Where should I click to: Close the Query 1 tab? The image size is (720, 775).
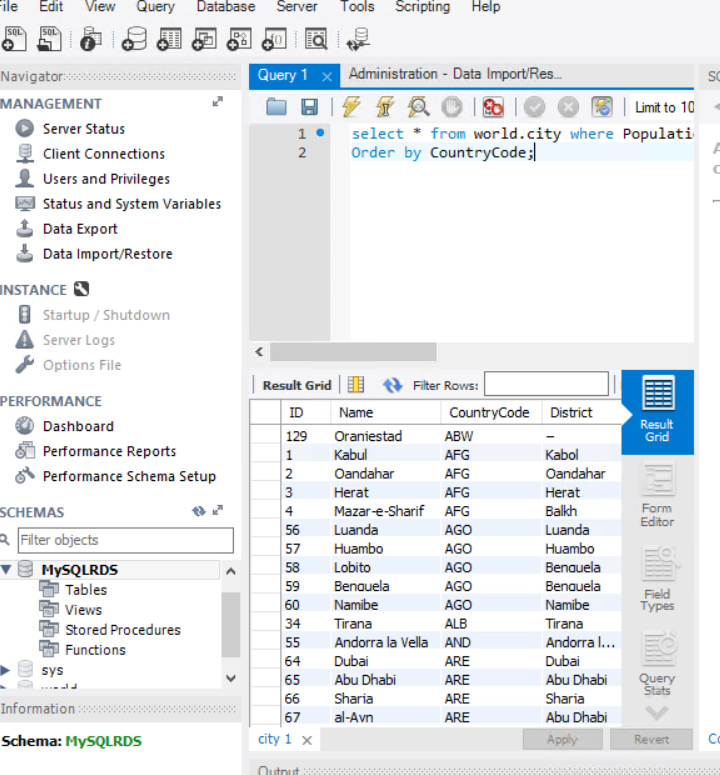(x=327, y=77)
